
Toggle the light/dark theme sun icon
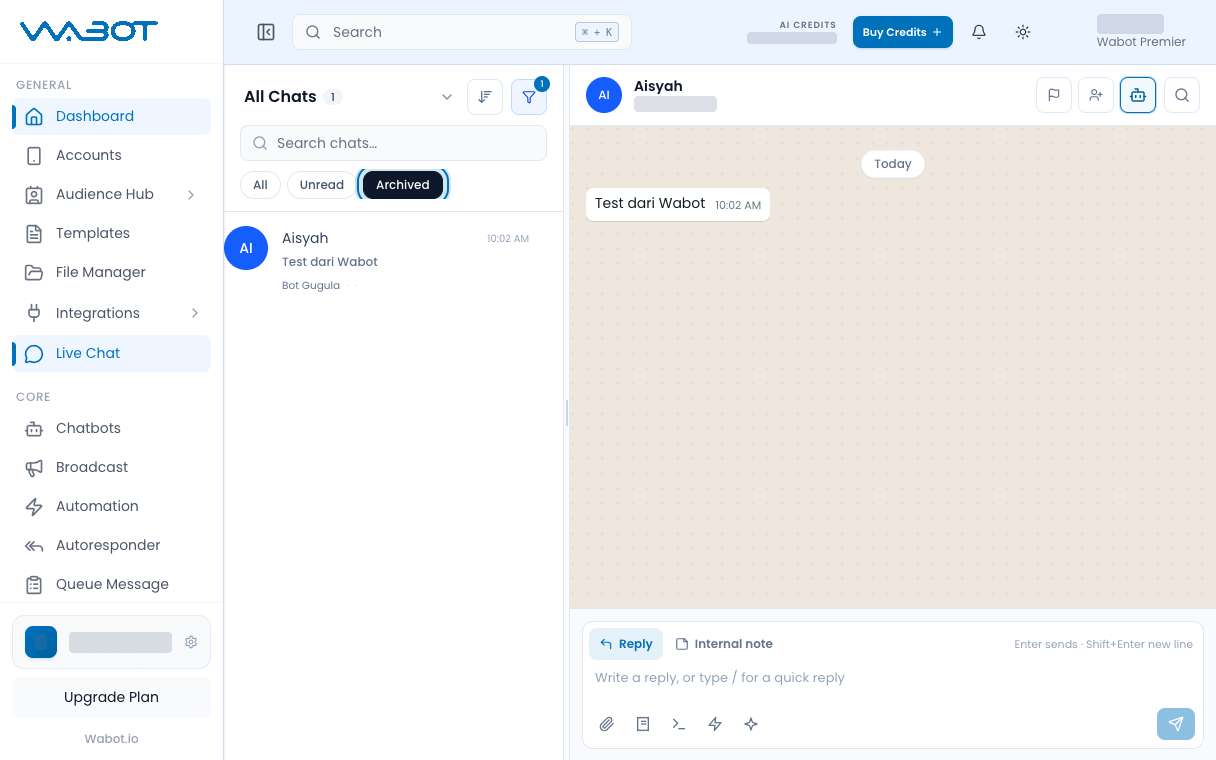click(x=1022, y=32)
